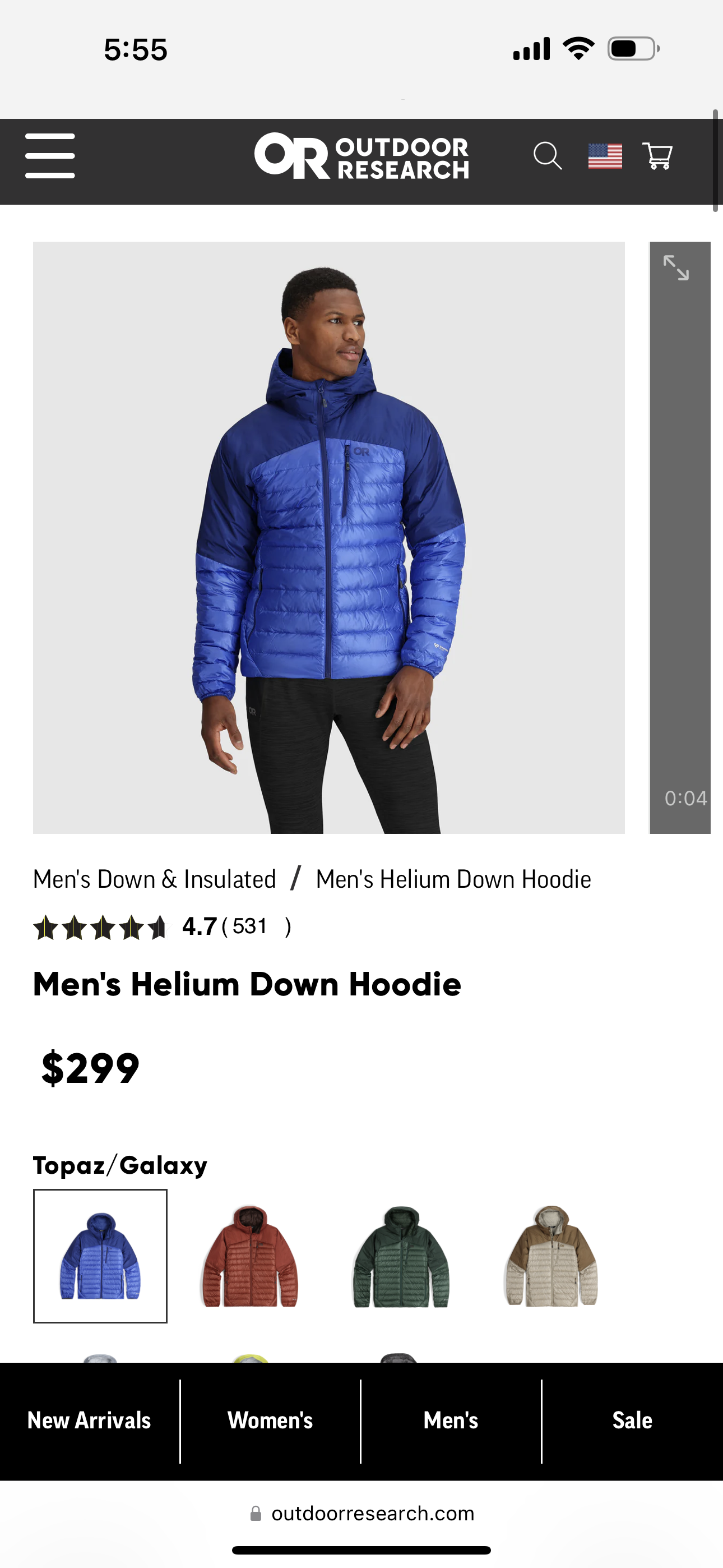Viewport: 723px width, 1568px height.
Task: Tap the lock icon beside URL
Action: [256, 1513]
